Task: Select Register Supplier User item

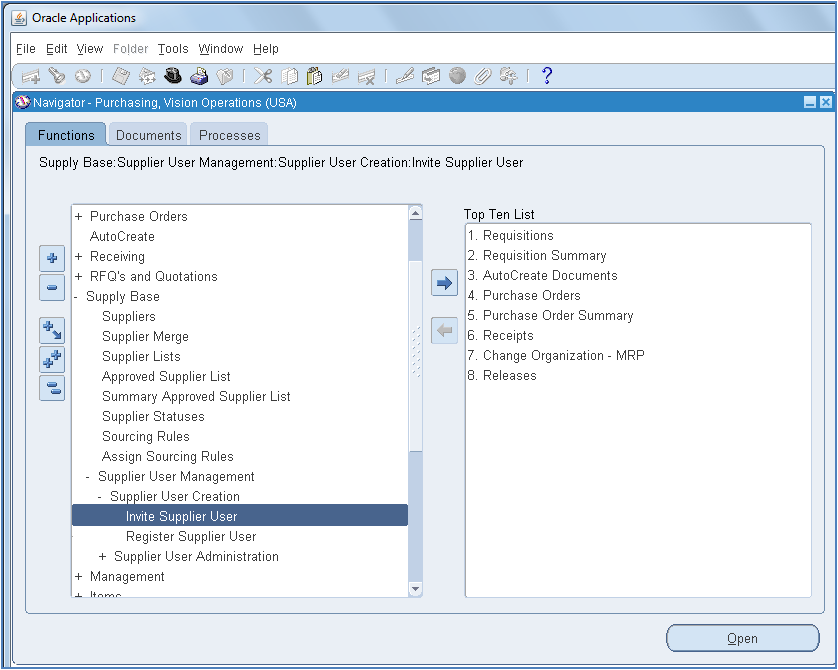Action: (191, 536)
